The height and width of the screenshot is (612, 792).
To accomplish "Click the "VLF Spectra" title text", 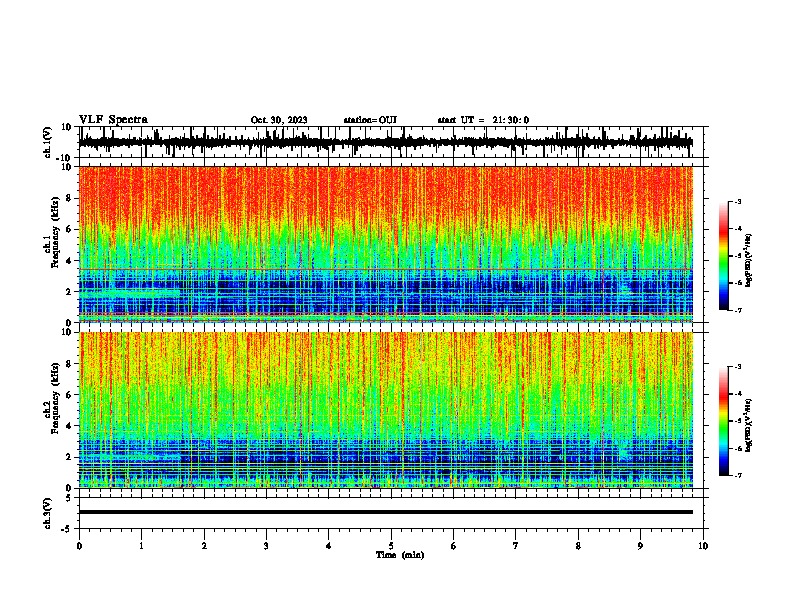I will tap(113, 120).
